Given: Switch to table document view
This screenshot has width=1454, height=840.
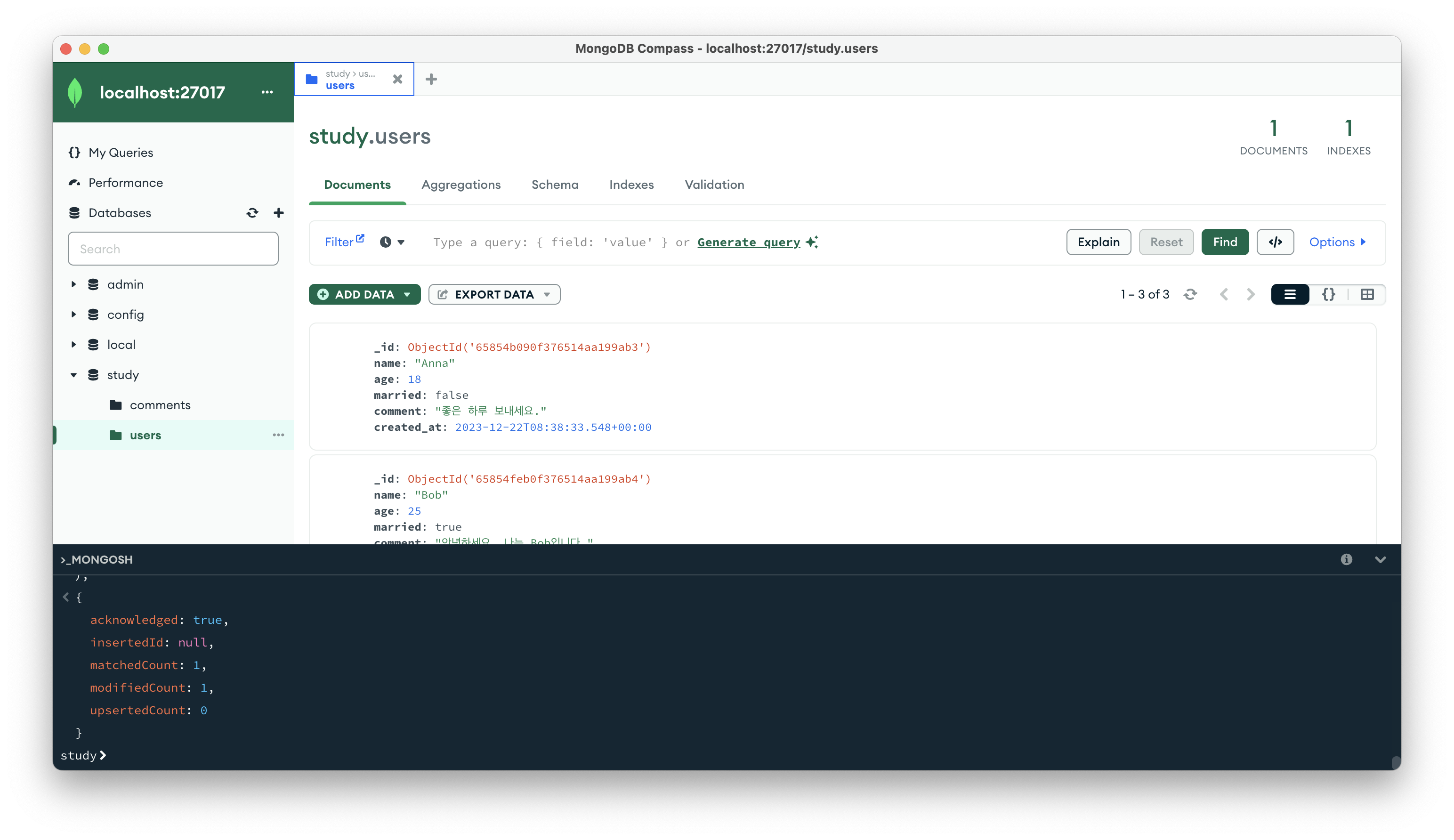Looking at the screenshot, I should (1367, 295).
